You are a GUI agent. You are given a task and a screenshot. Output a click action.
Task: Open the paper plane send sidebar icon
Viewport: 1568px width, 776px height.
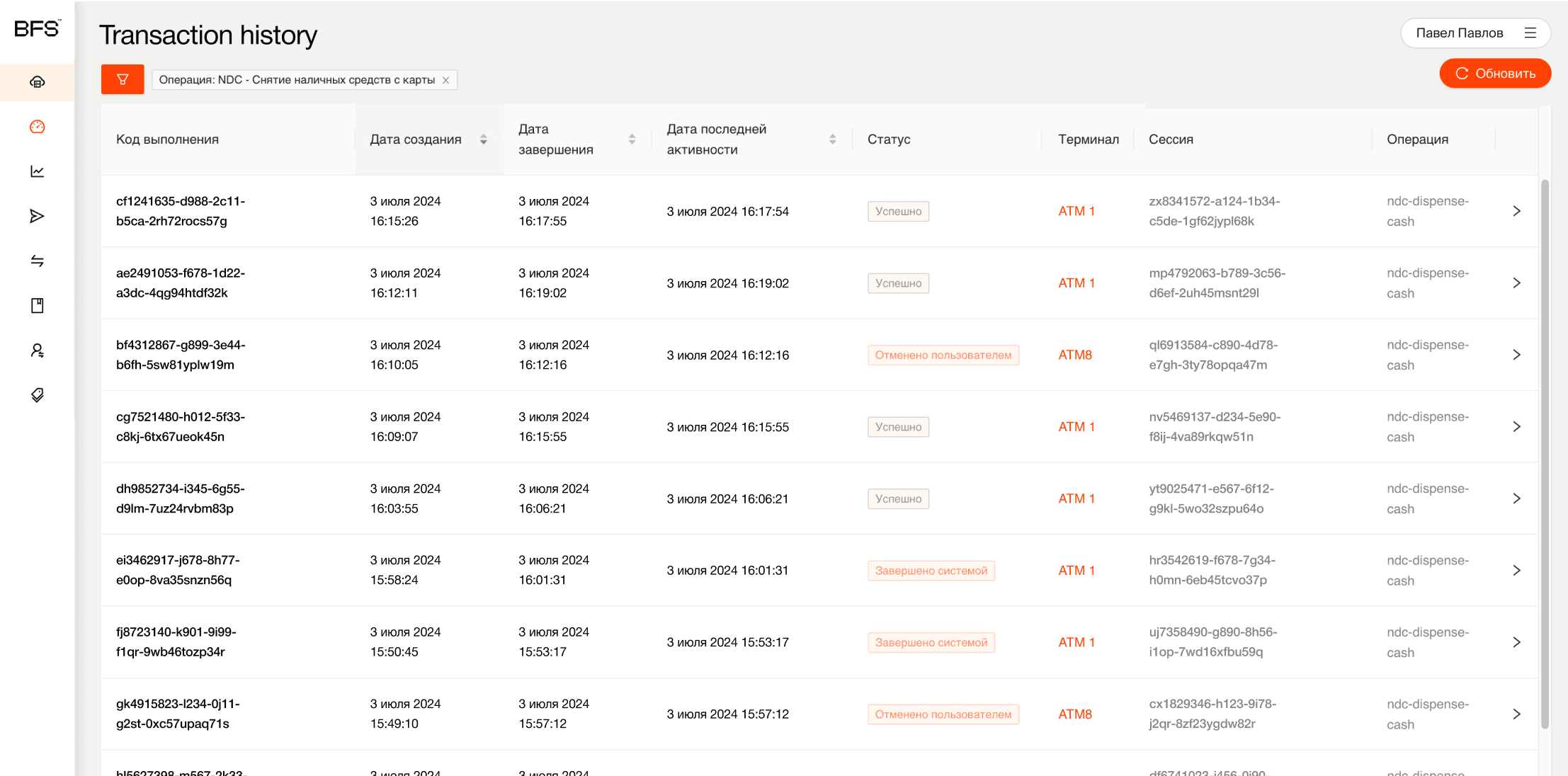38,216
